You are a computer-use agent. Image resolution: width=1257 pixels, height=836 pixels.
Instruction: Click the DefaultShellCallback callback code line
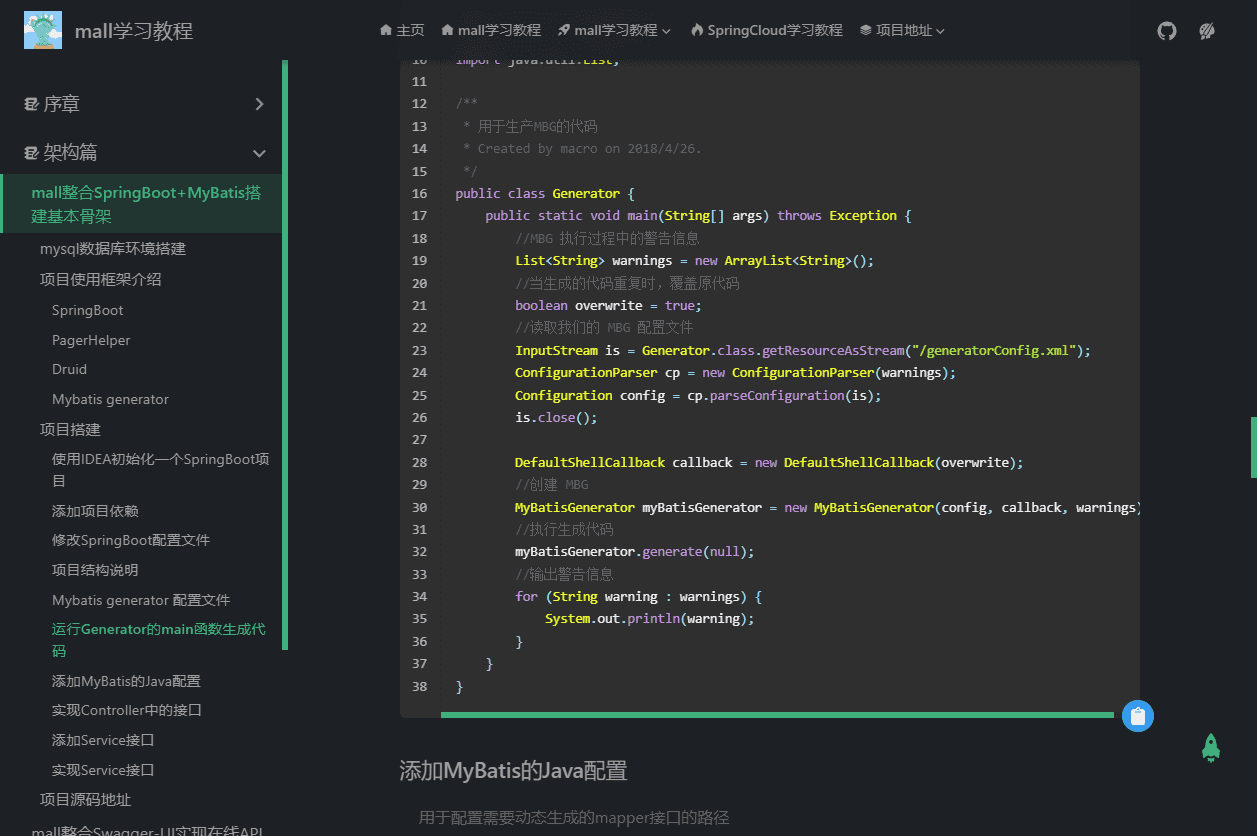coord(770,462)
